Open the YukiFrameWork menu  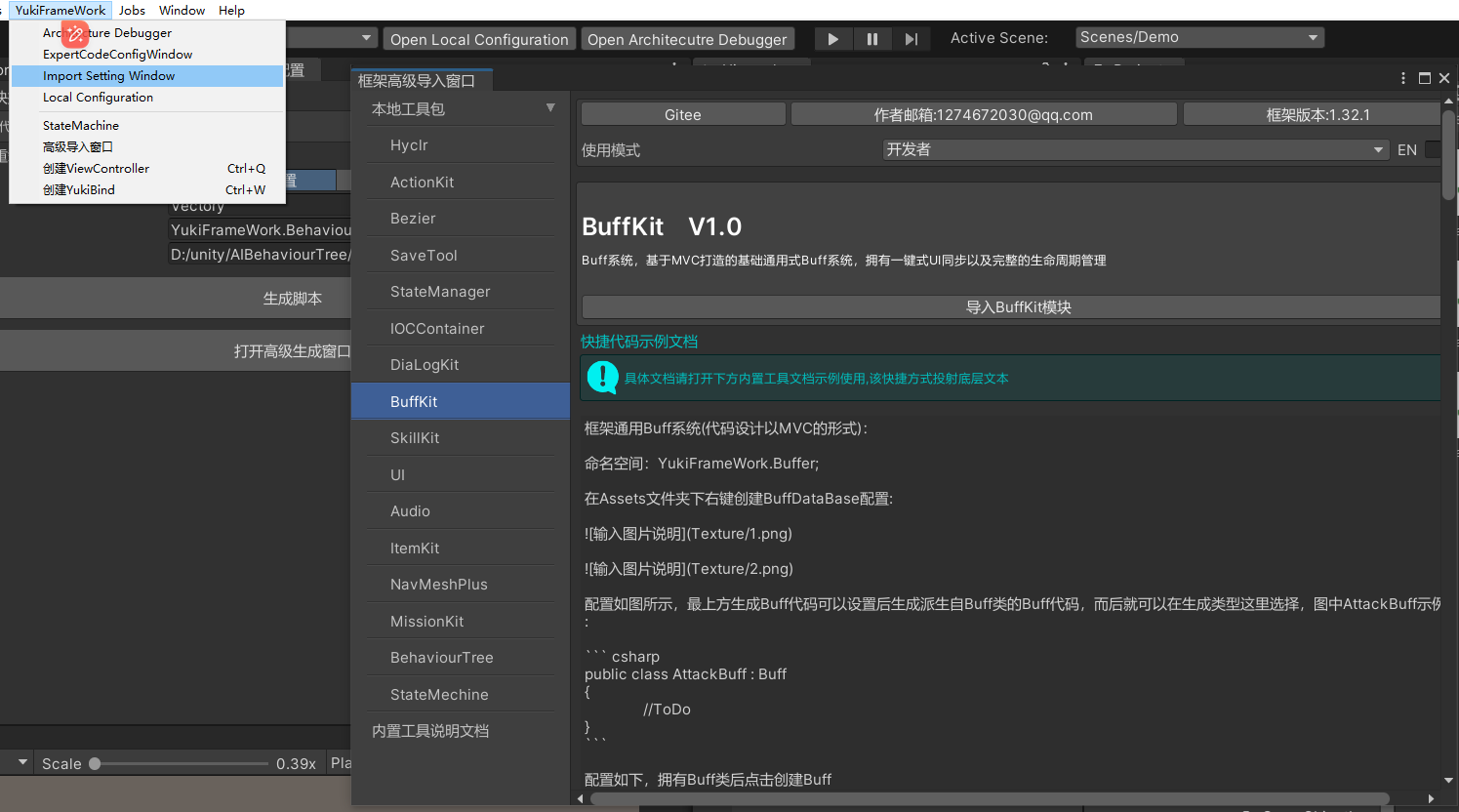point(61,10)
